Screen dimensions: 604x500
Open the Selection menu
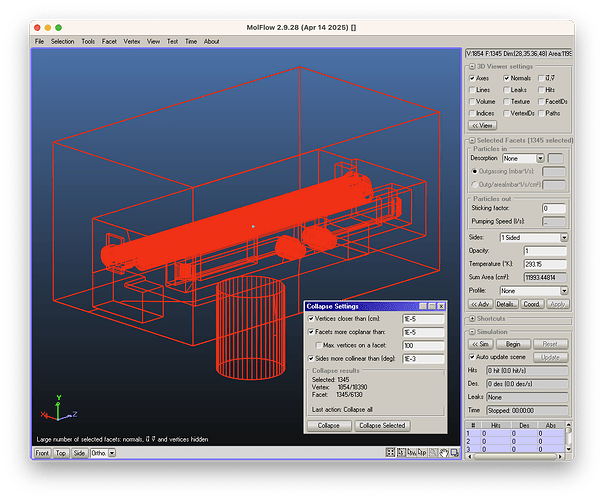pos(62,41)
